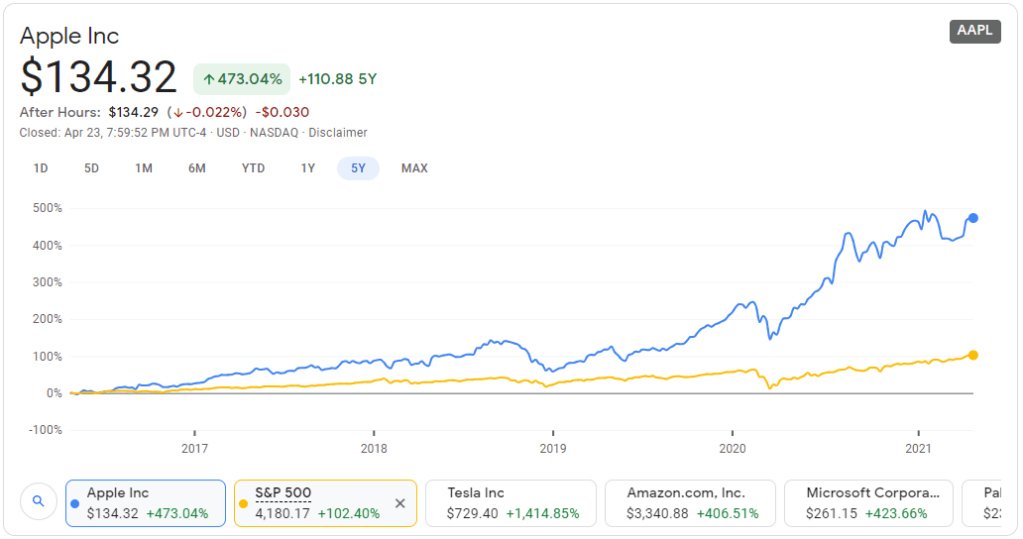The width and height of the screenshot is (1023, 539).
Task: Click the AAPL ticker badge
Action: click(x=975, y=31)
